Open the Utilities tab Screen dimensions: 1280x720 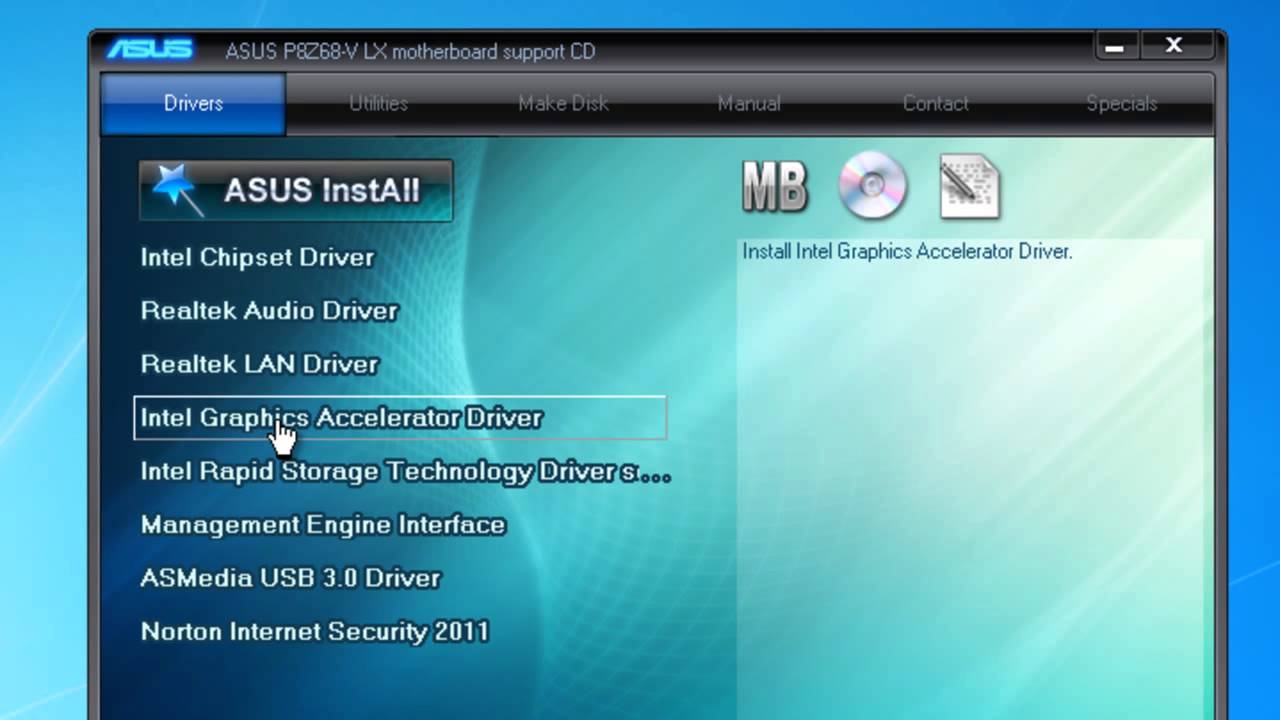point(378,104)
